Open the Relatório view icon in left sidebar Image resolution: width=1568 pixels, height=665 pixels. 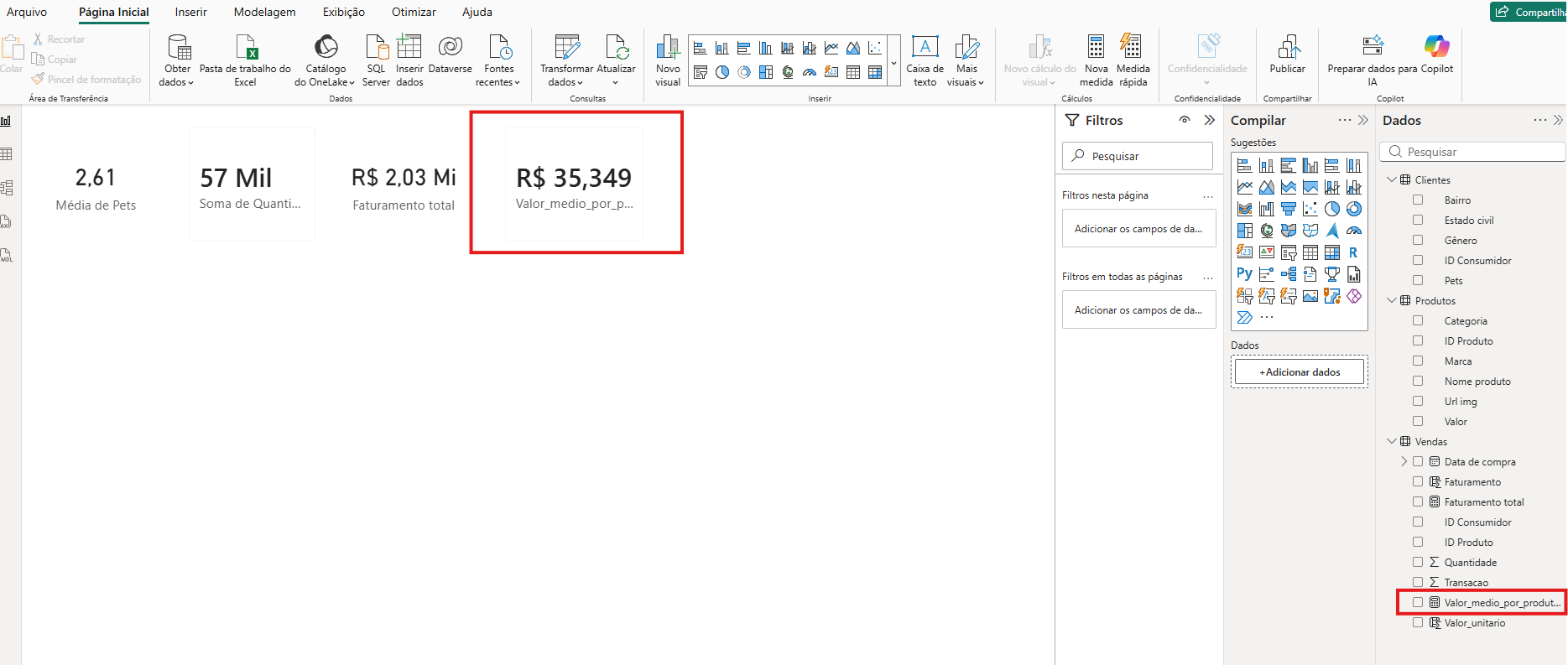[6, 121]
